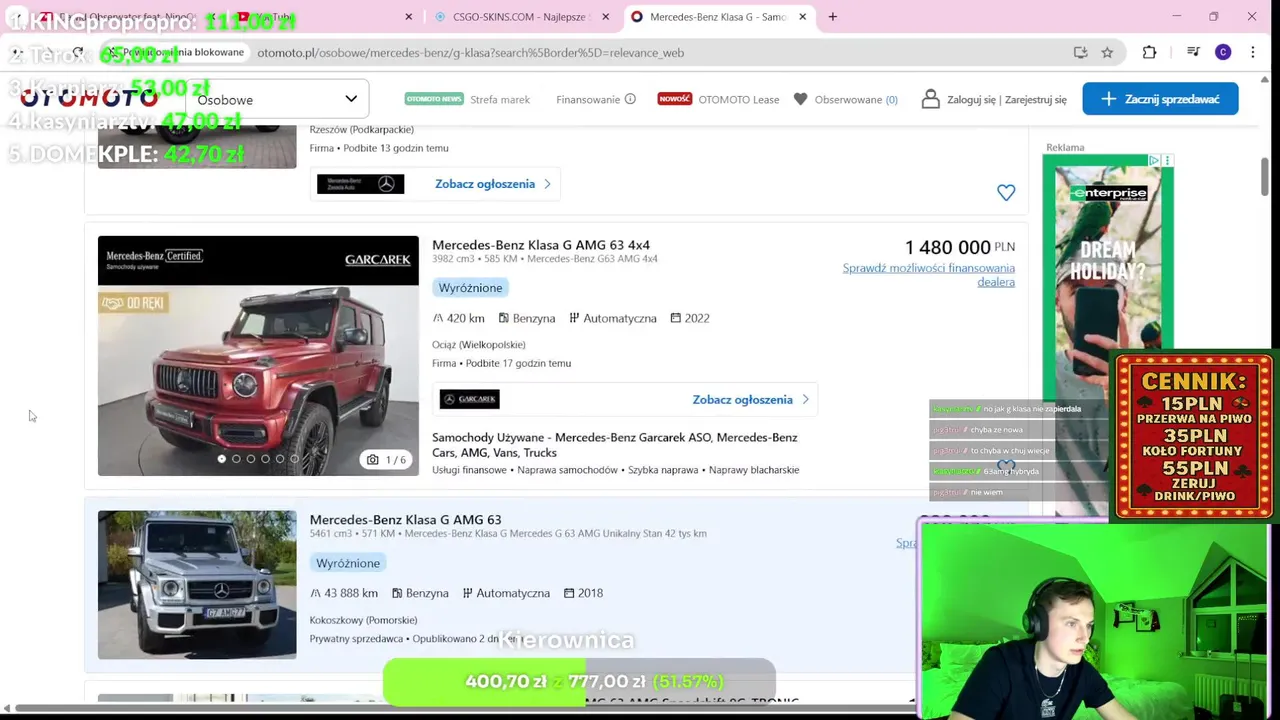
Task: Click the 420 km mileage value
Action: (x=465, y=318)
